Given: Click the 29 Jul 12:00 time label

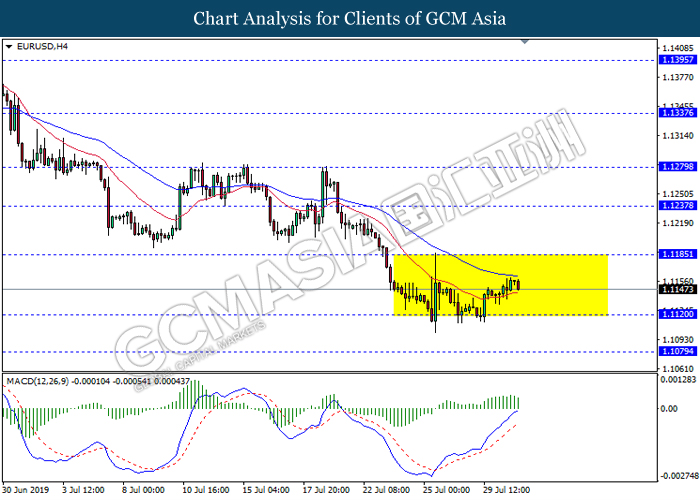Looking at the screenshot, I should pos(506,490).
